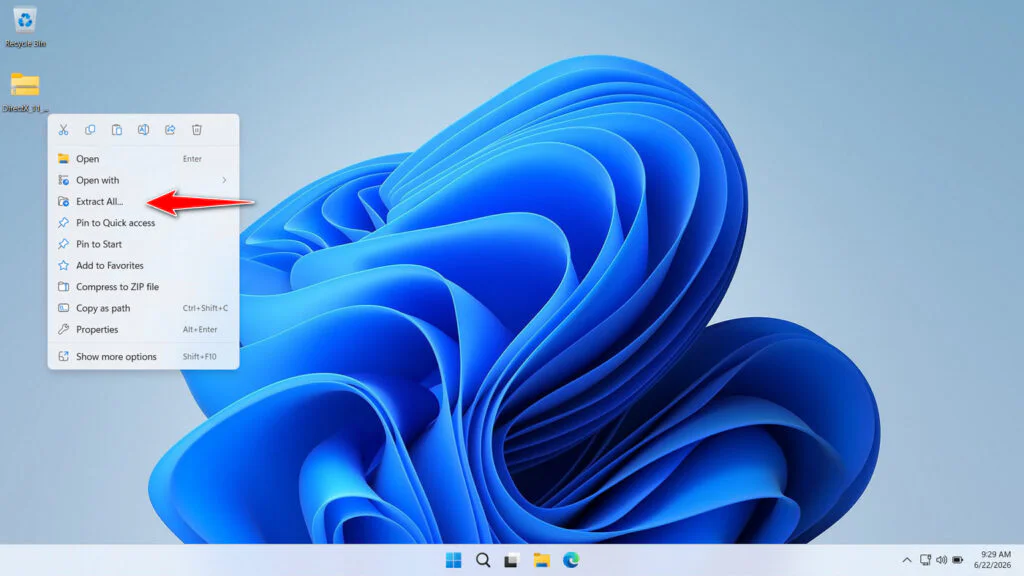Select the Recycle Bin desktop icon

click(x=25, y=27)
